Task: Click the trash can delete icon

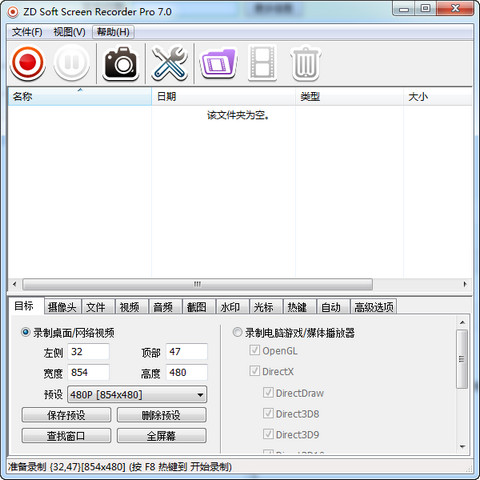Action: [x=305, y=63]
